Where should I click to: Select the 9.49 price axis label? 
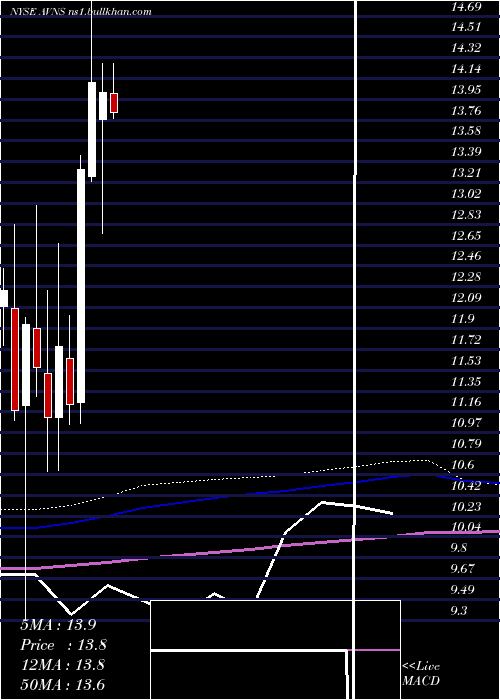[462, 590]
